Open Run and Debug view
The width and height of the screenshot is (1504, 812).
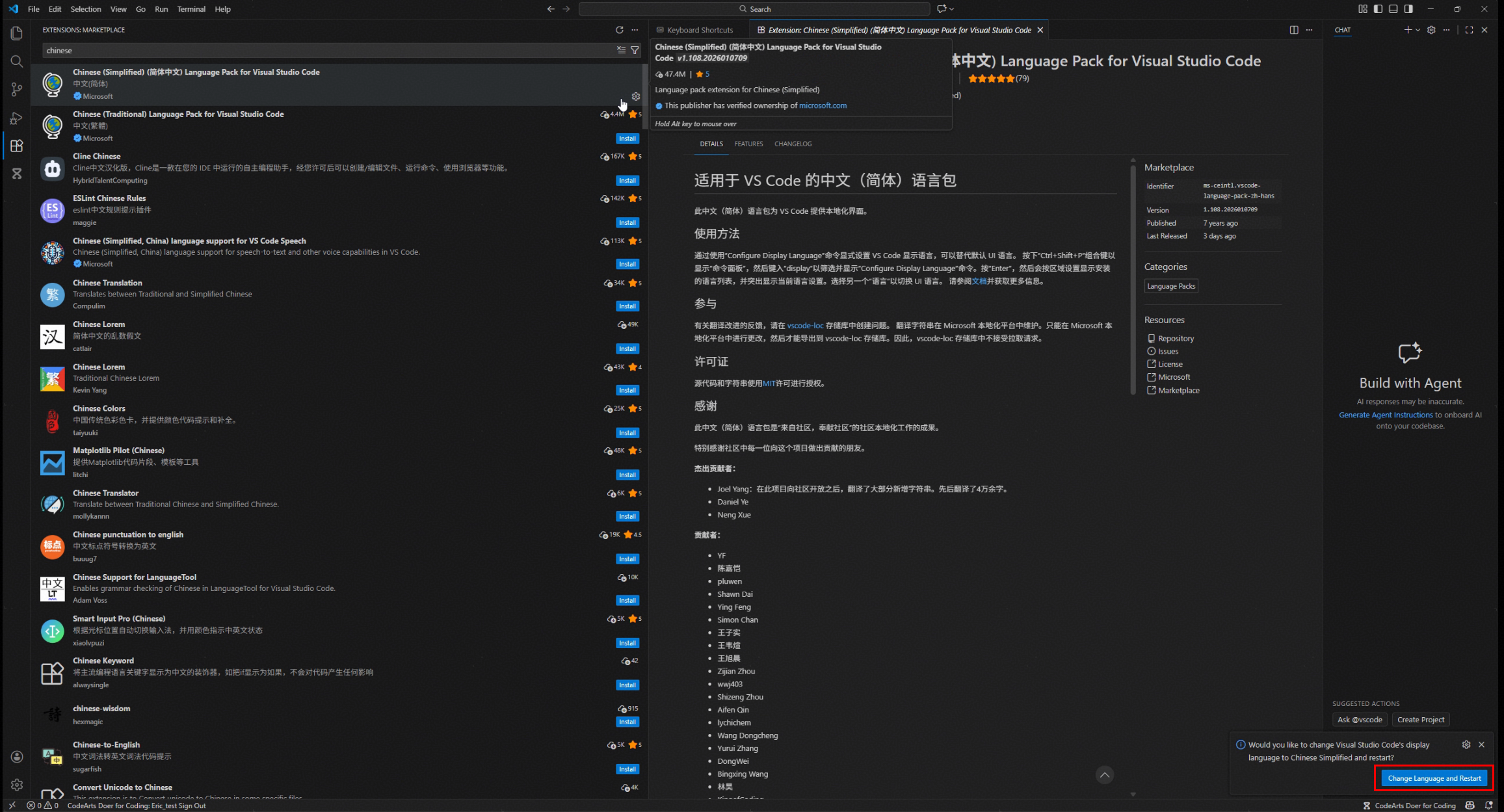pyautogui.click(x=17, y=118)
